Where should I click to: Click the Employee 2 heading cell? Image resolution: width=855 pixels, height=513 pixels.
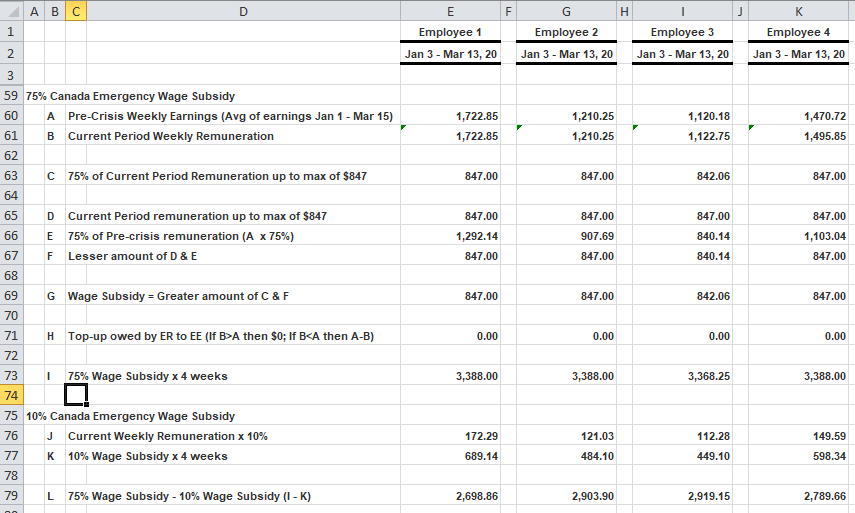click(x=567, y=32)
